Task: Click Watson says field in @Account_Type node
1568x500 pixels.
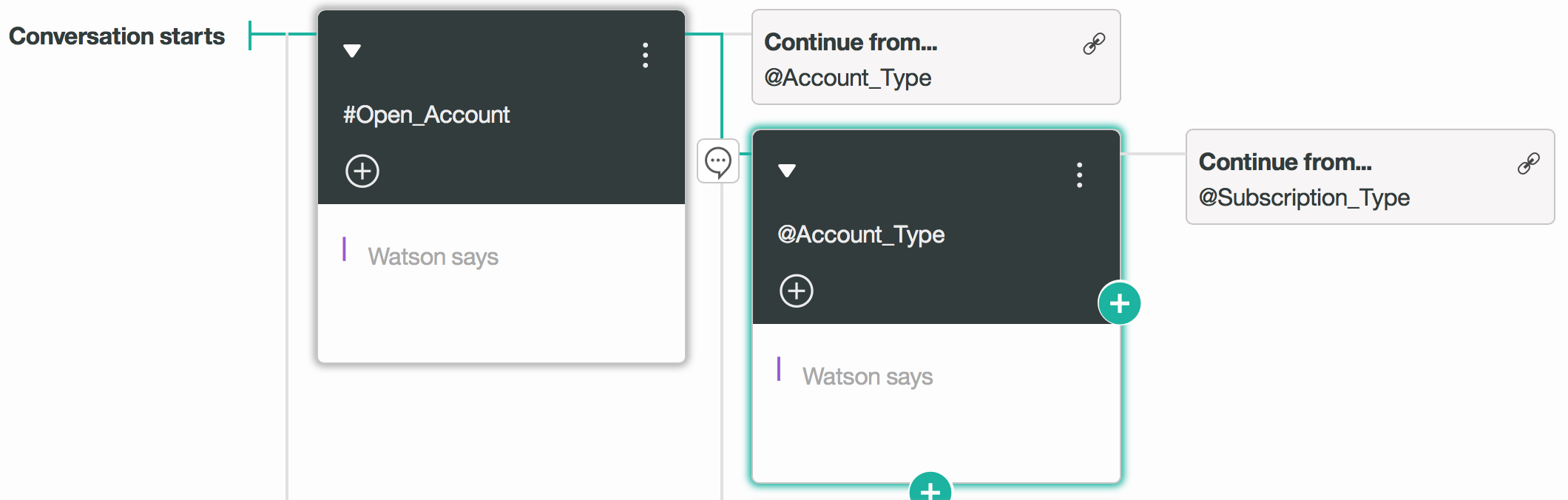Action: pos(868,376)
